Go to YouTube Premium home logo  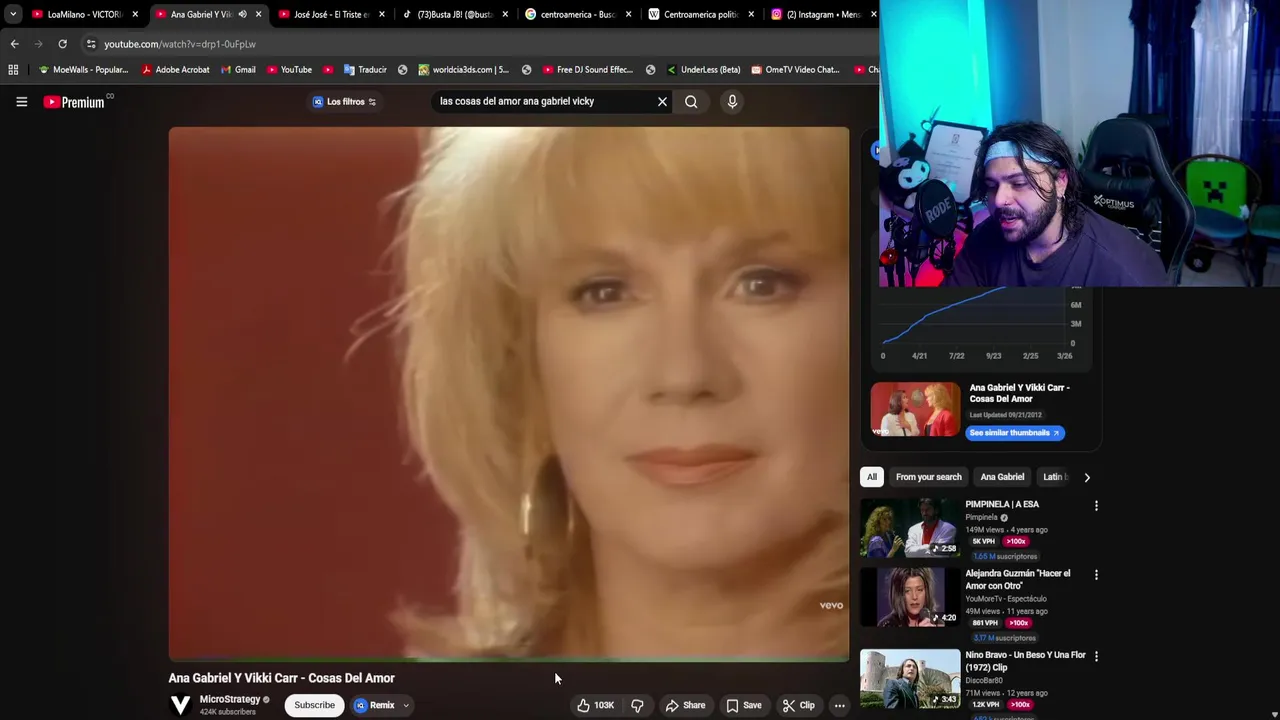coord(74,102)
